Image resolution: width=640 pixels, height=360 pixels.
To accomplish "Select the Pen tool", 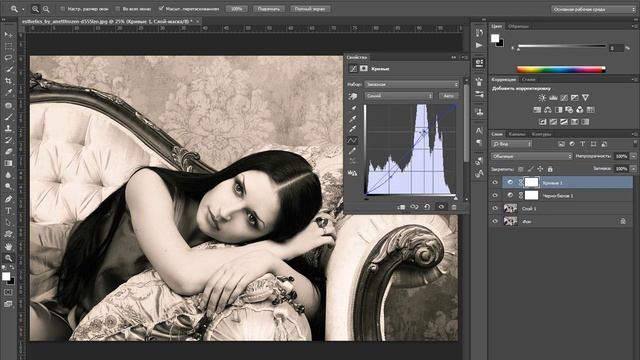I will click(8, 199).
